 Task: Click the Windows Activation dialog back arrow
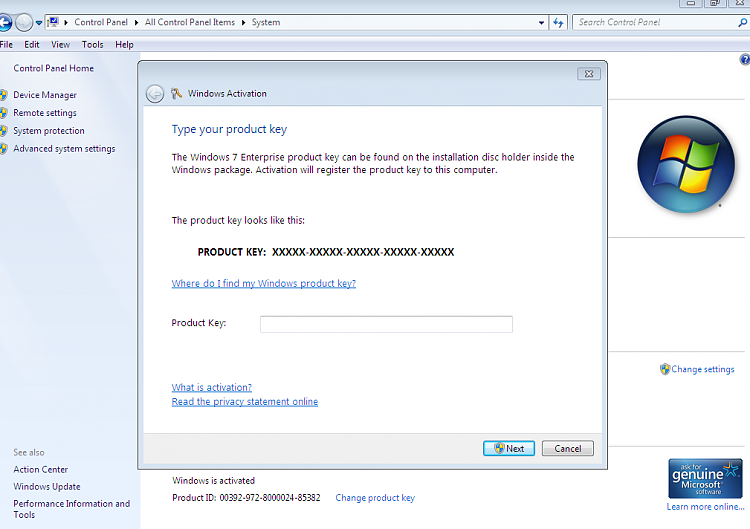point(154,94)
